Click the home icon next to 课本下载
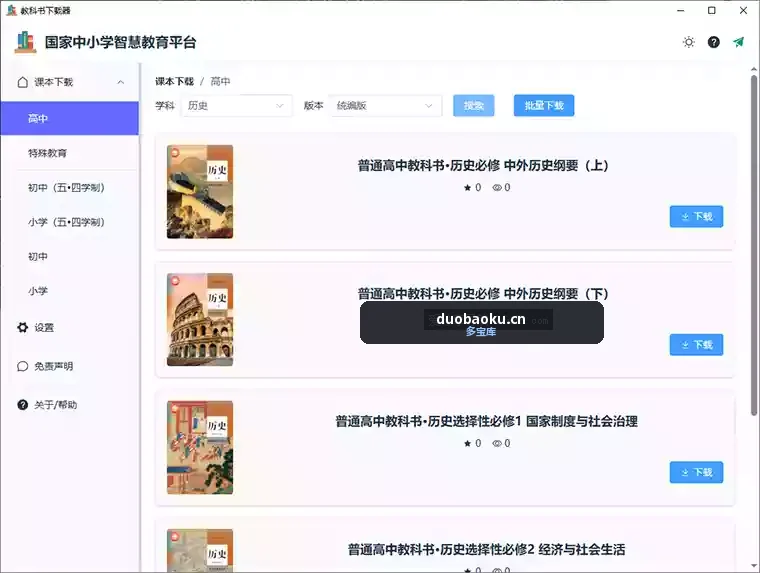This screenshot has height=573, width=760. [22, 82]
